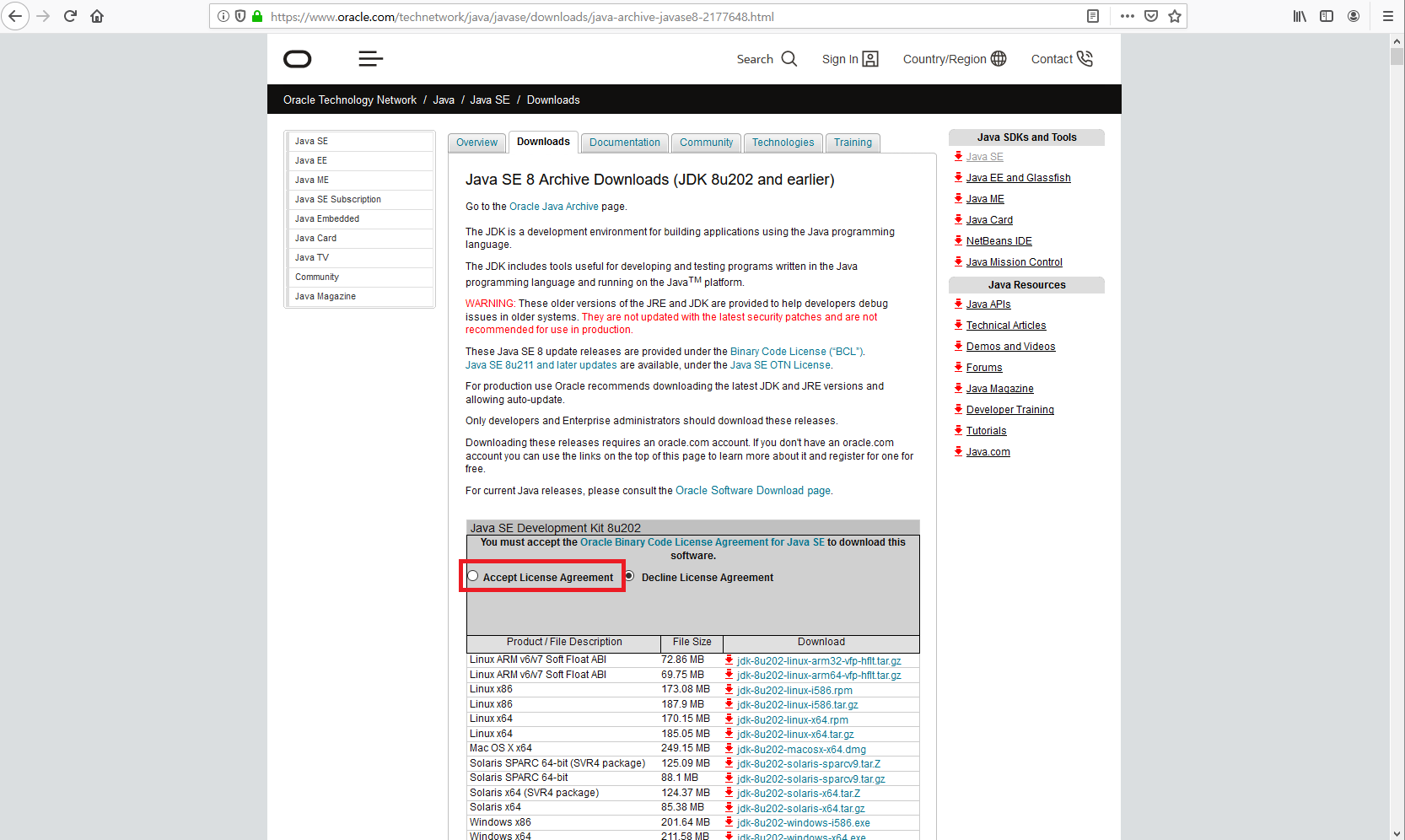Click the Java SE OTN License link
Viewport: 1405px width, 840px height.
pyautogui.click(x=780, y=365)
